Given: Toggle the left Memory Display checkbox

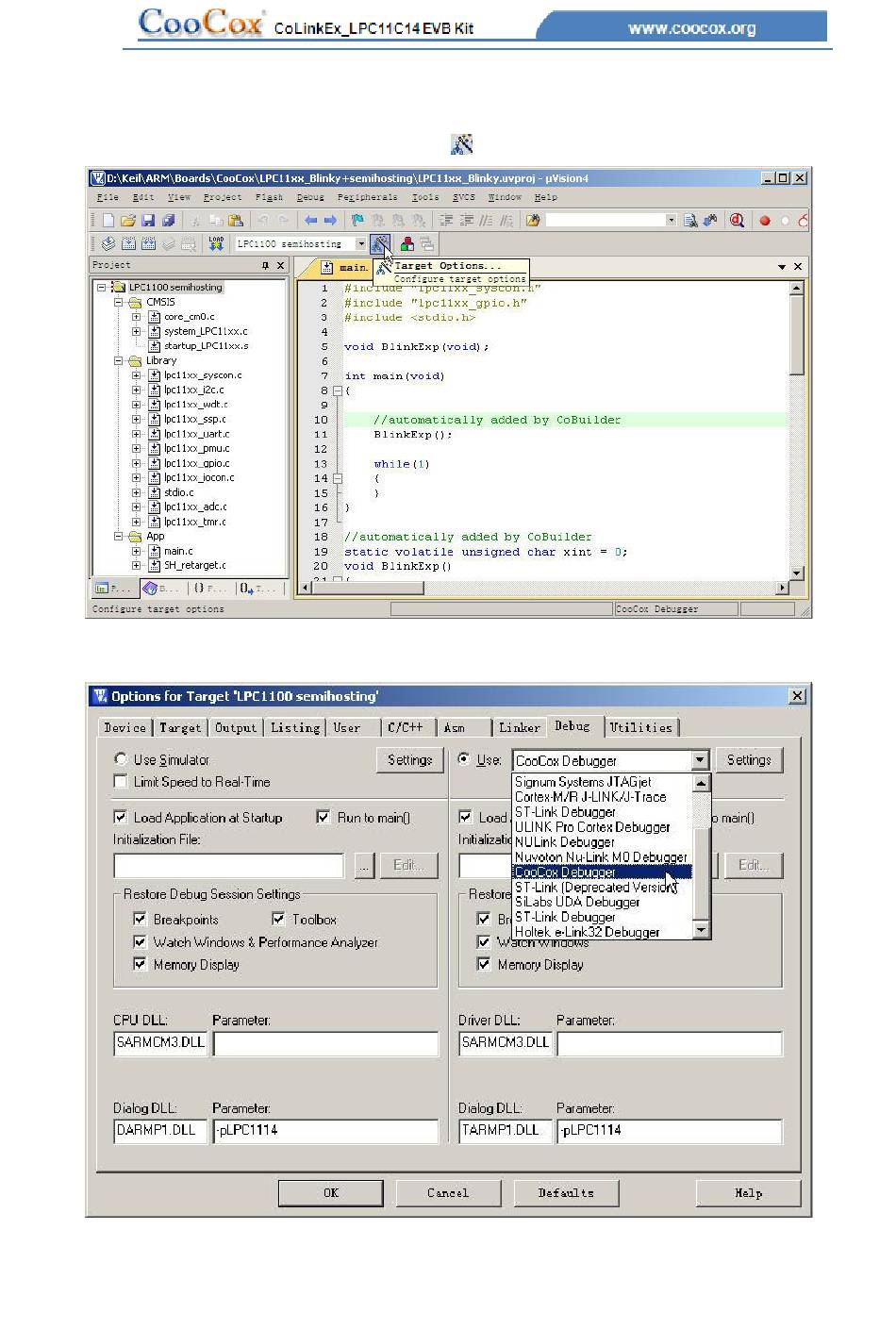Looking at the screenshot, I should [140, 965].
